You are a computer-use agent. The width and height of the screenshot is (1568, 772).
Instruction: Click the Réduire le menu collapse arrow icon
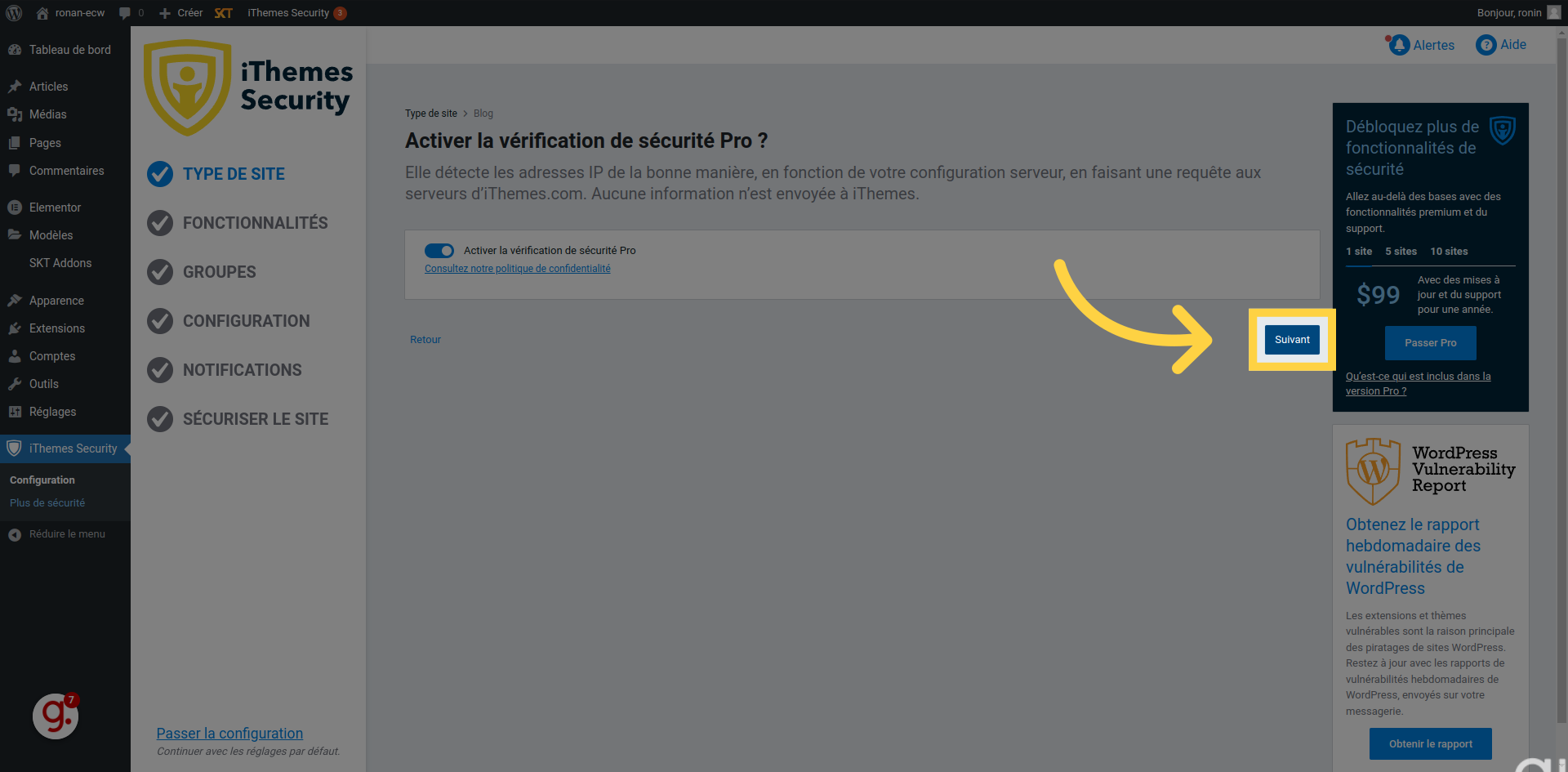(15, 534)
